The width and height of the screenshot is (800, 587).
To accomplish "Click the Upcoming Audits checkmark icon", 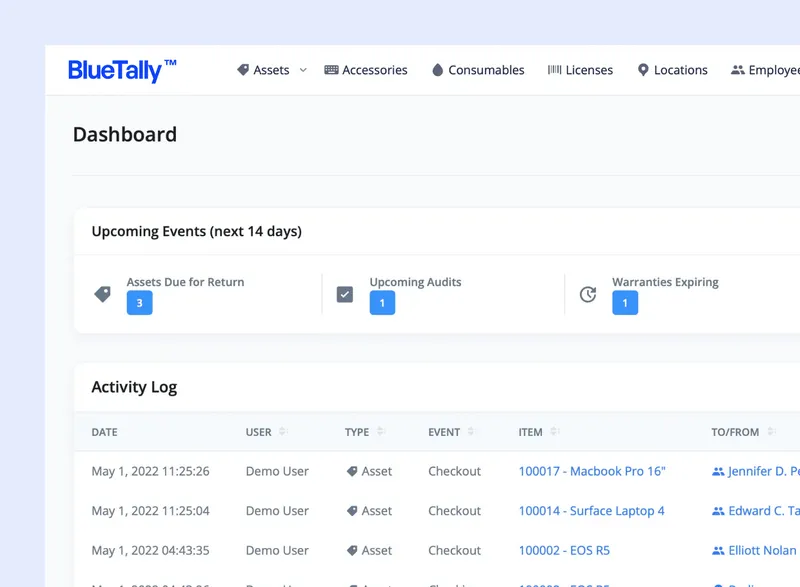I will [345, 294].
